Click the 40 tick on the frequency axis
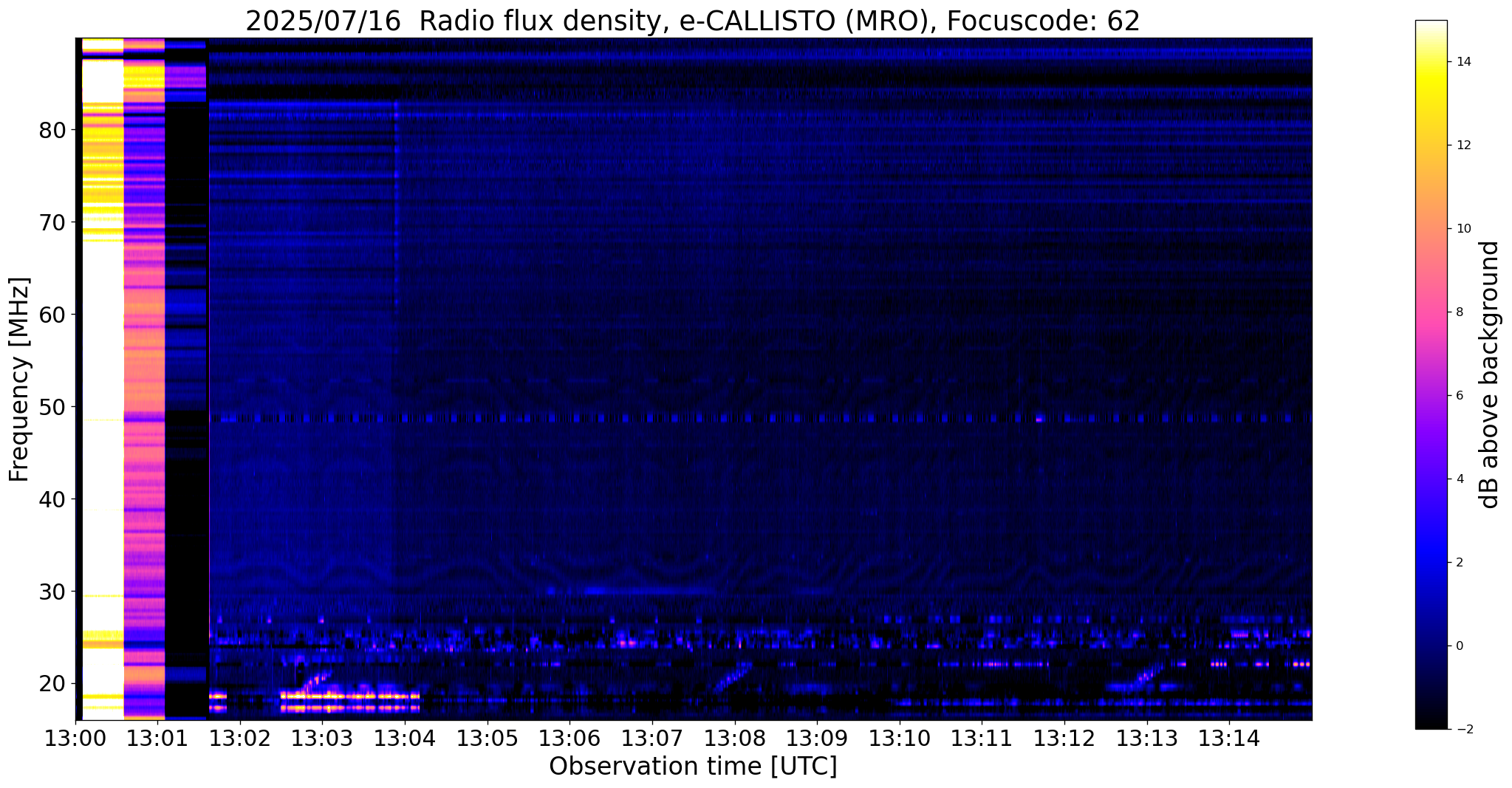The image size is (1512, 788). pos(52,500)
